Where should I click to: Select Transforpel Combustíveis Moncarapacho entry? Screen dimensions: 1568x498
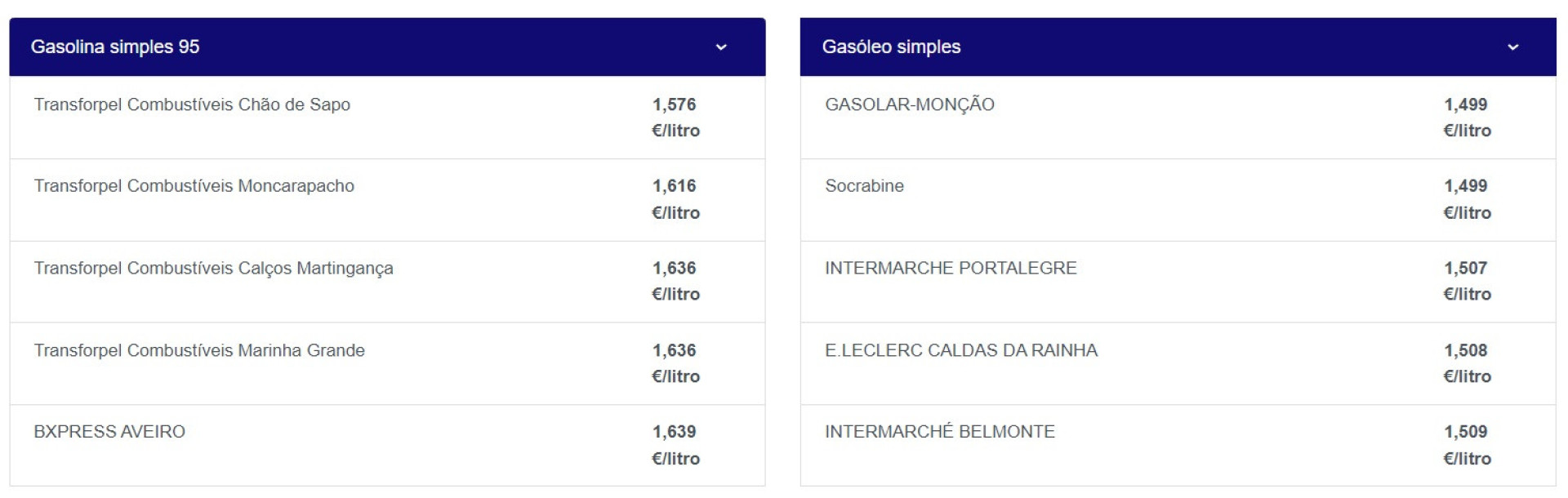(x=194, y=186)
